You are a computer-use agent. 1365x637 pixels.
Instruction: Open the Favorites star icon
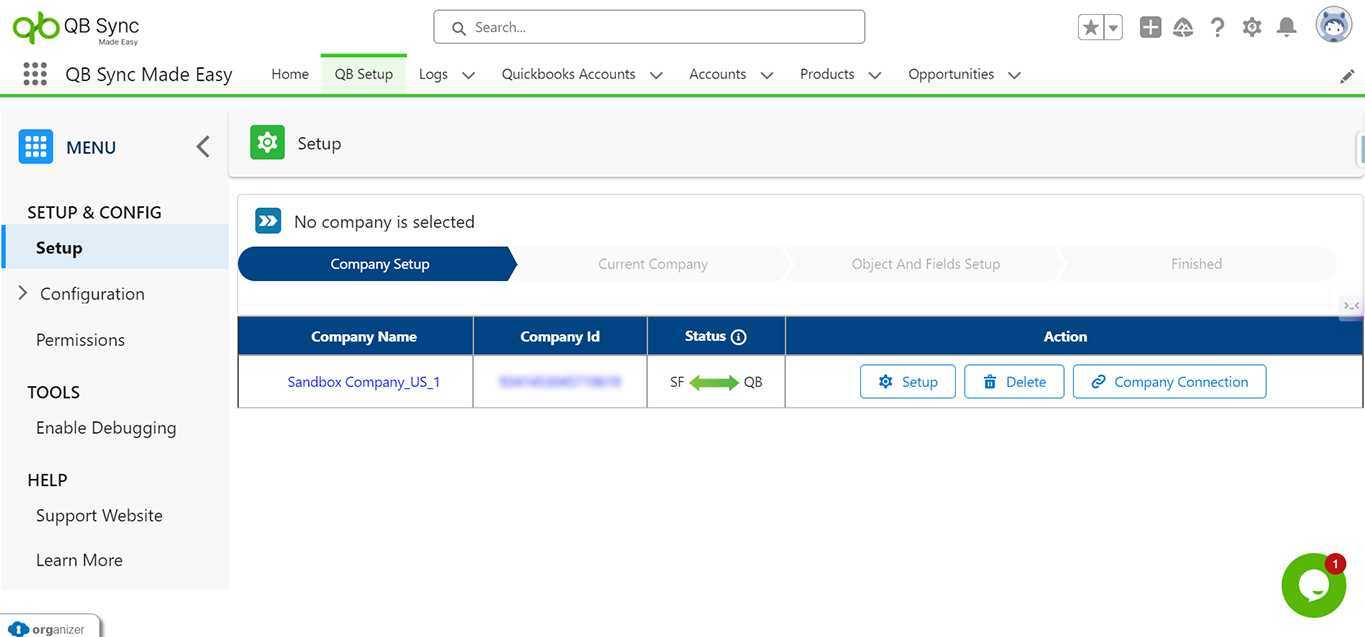1090,28
